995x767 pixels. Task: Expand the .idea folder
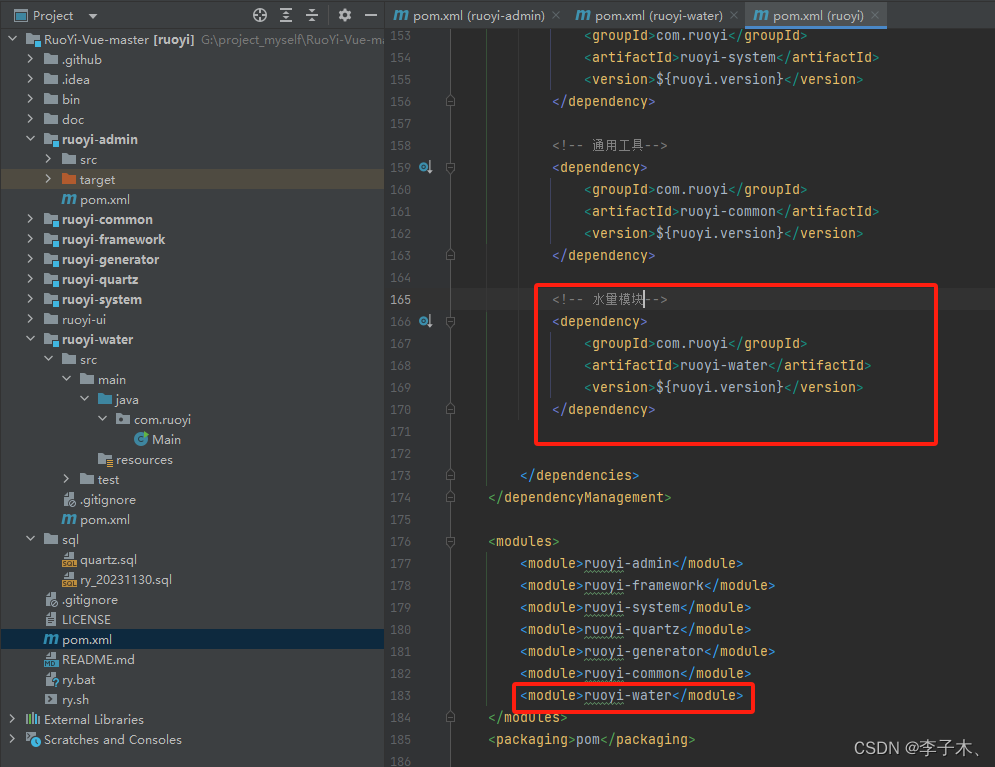[x=30, y=79]
